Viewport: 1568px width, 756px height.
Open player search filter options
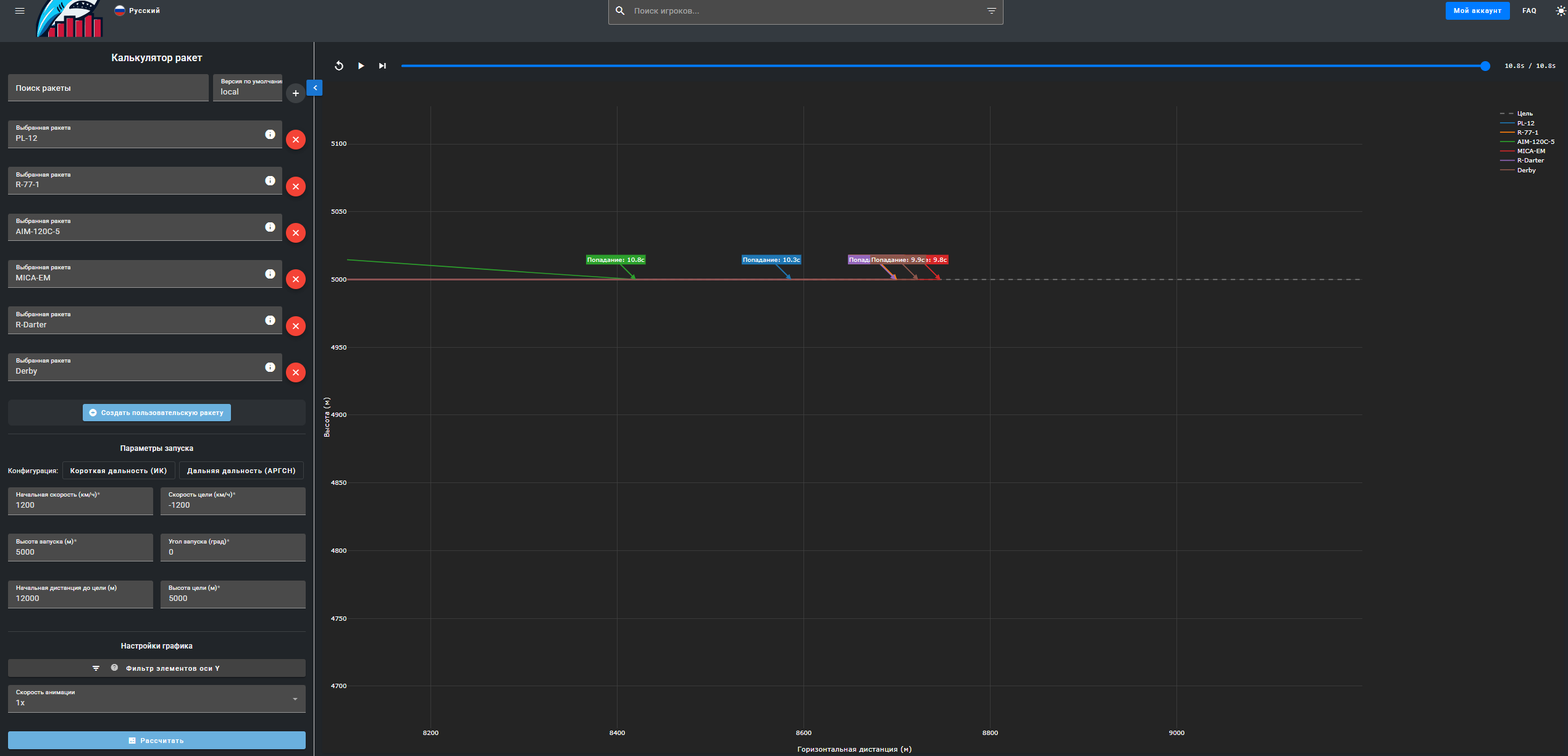coord(991,11)
